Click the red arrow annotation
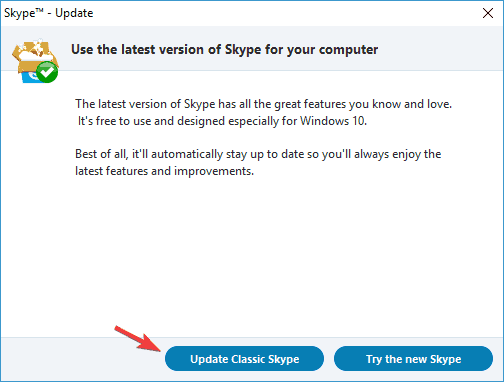 (x=137, y=338)
